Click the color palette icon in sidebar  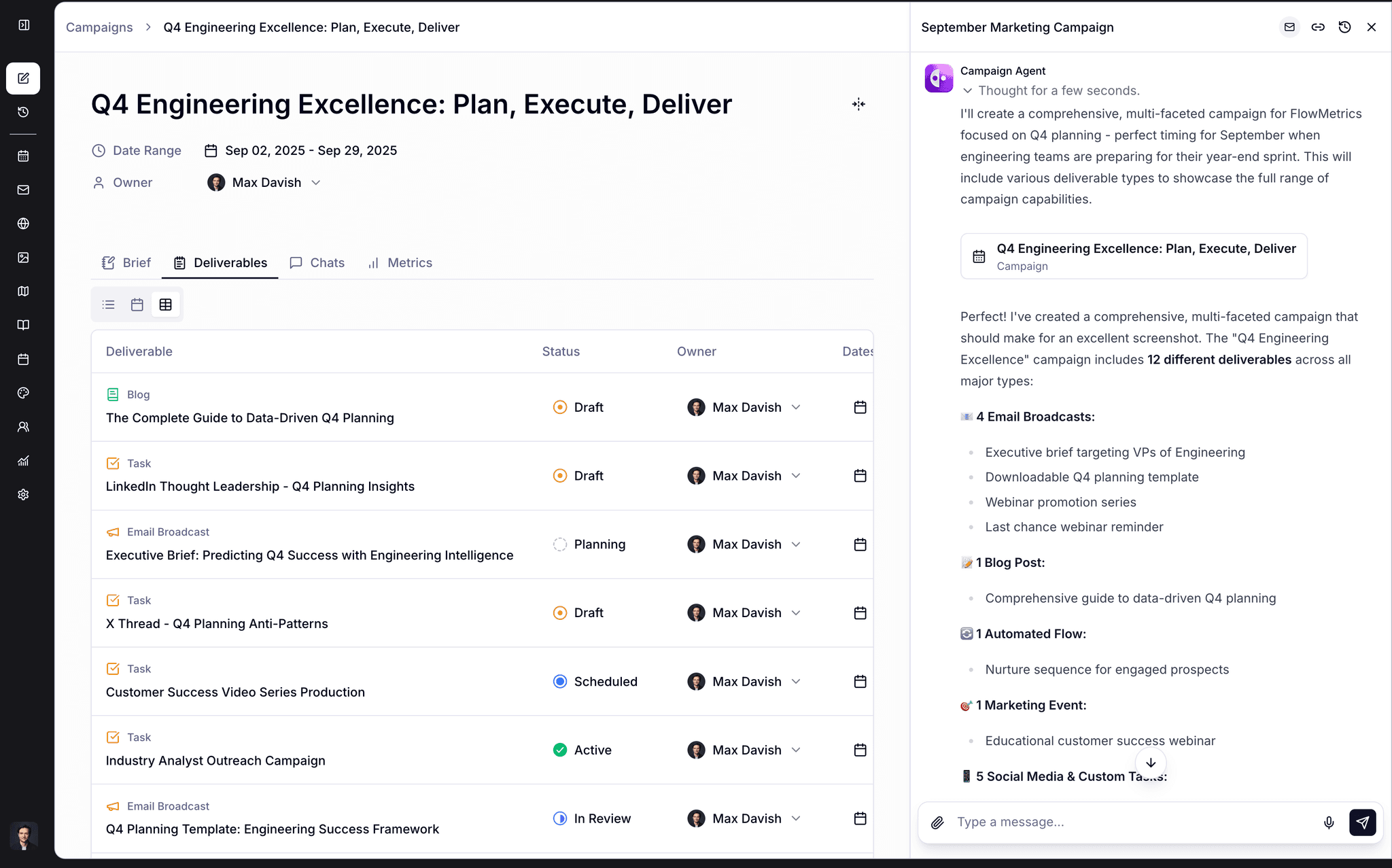[23, 393]
